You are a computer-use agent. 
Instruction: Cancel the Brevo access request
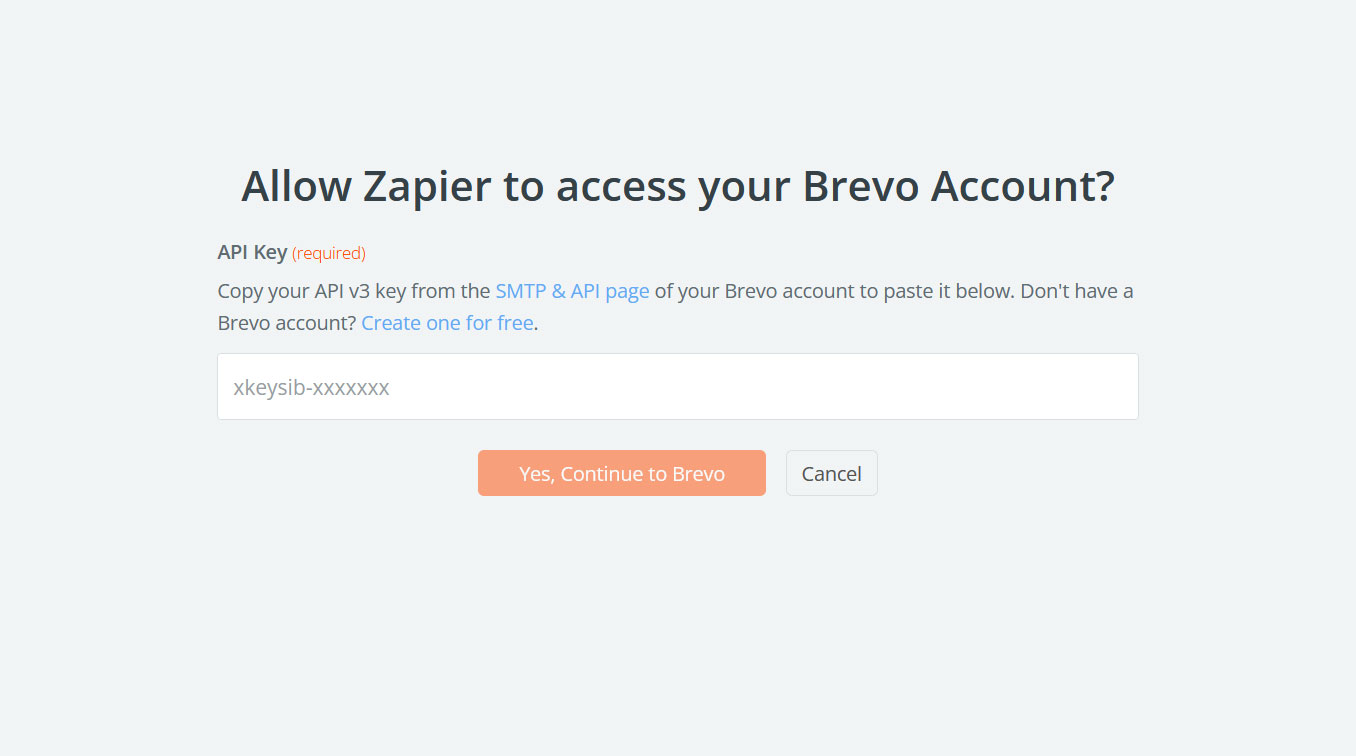[831, 473]
